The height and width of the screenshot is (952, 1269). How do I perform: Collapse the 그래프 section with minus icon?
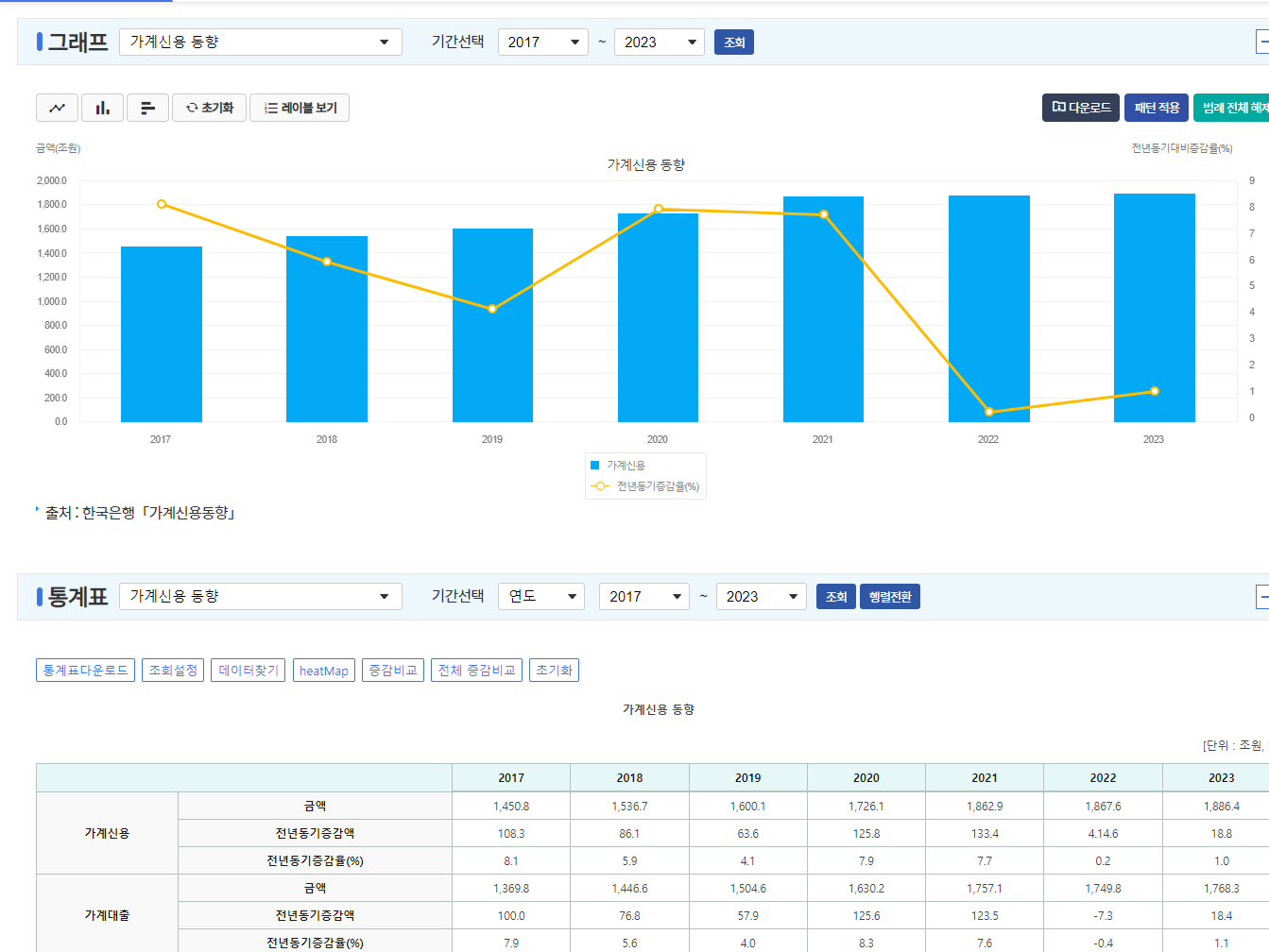coord(1262,42)
